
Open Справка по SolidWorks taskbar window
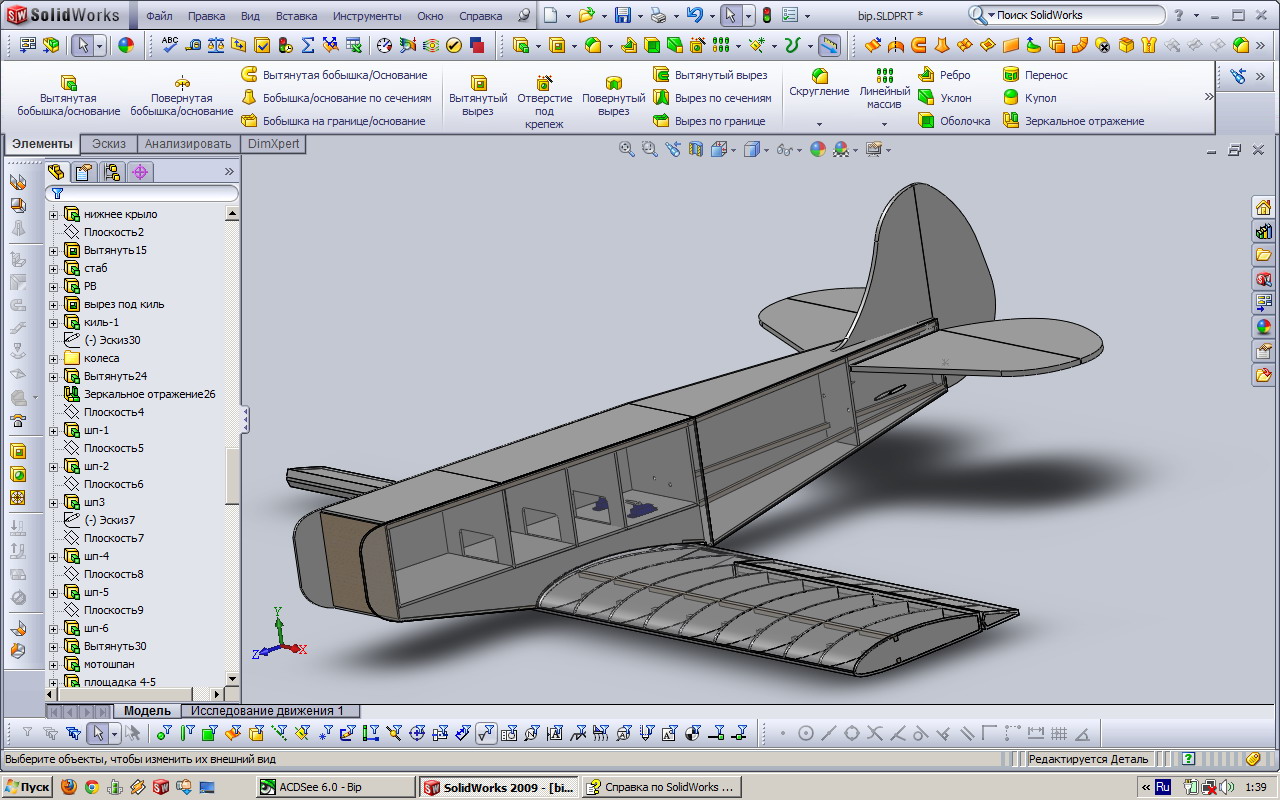[660, 787]
